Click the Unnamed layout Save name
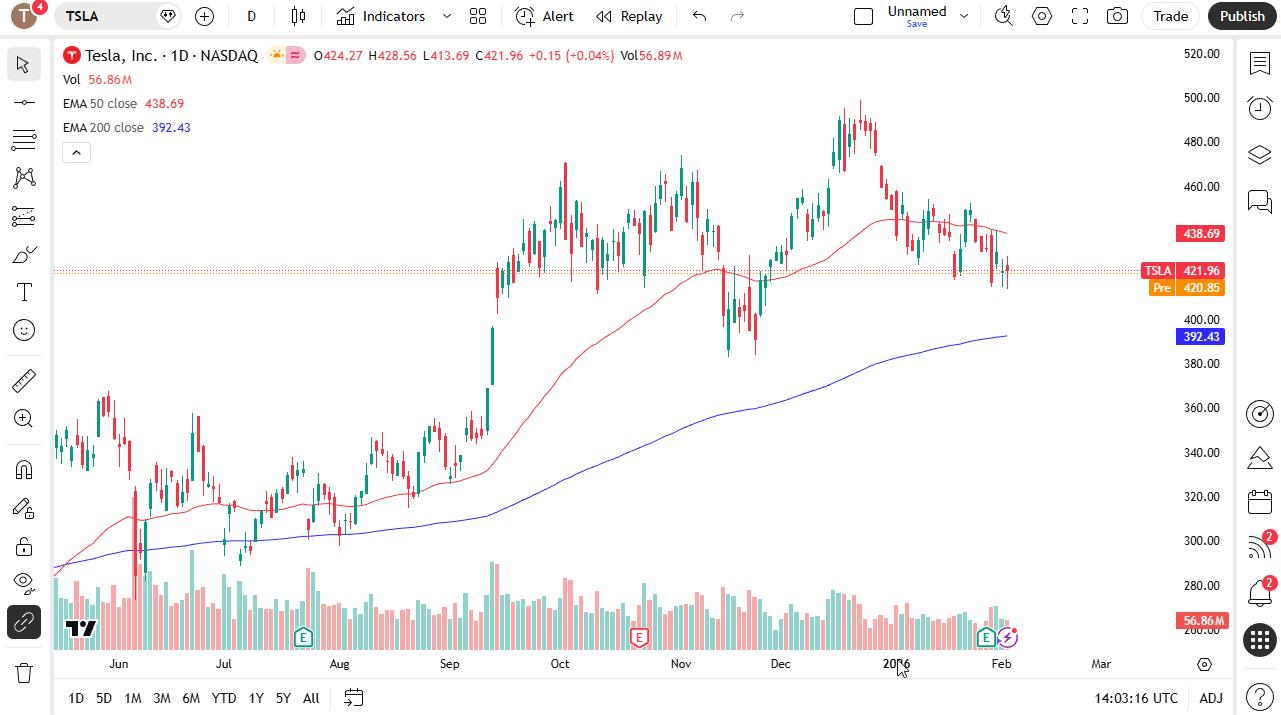Viewport: 1281px width, 715px height. tap(916, 16)
